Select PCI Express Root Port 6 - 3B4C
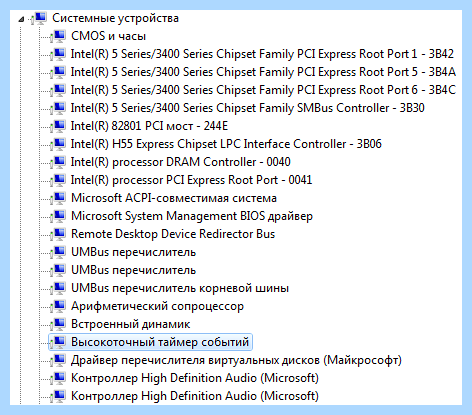Viewport: 472px width, 415px height. [263, 90]
